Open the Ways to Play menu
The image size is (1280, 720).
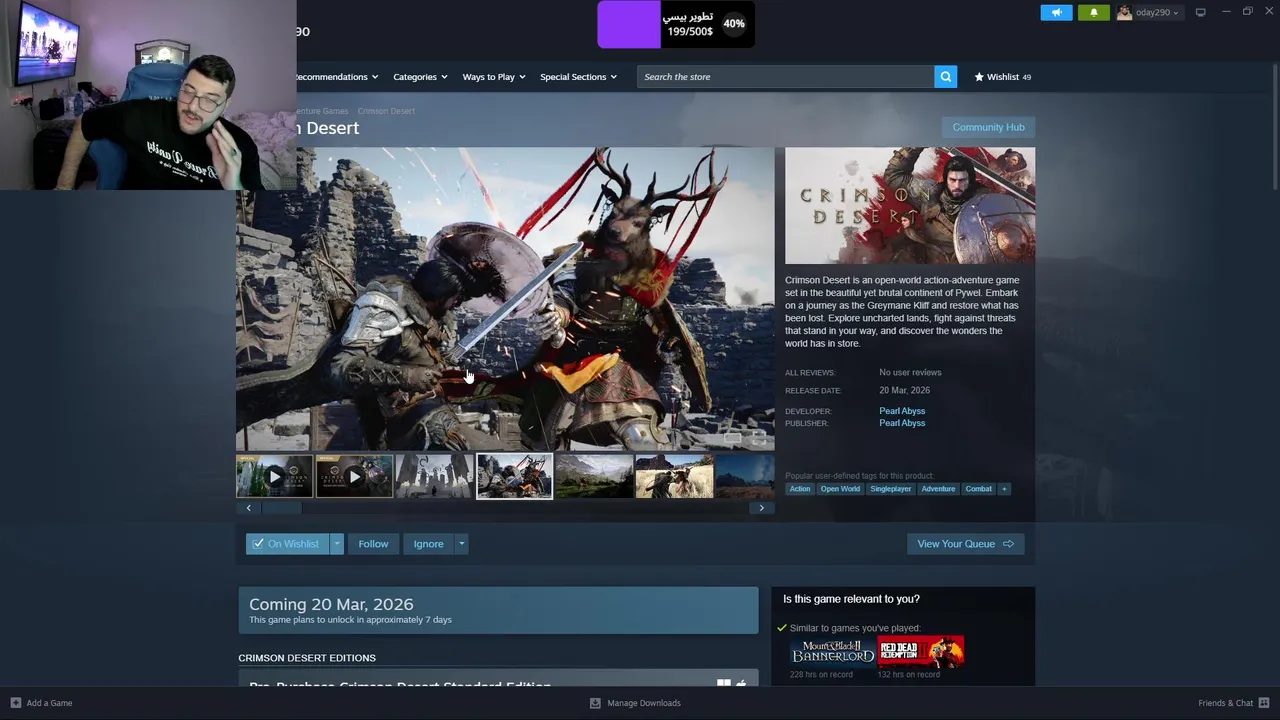(x=494, y=77)
